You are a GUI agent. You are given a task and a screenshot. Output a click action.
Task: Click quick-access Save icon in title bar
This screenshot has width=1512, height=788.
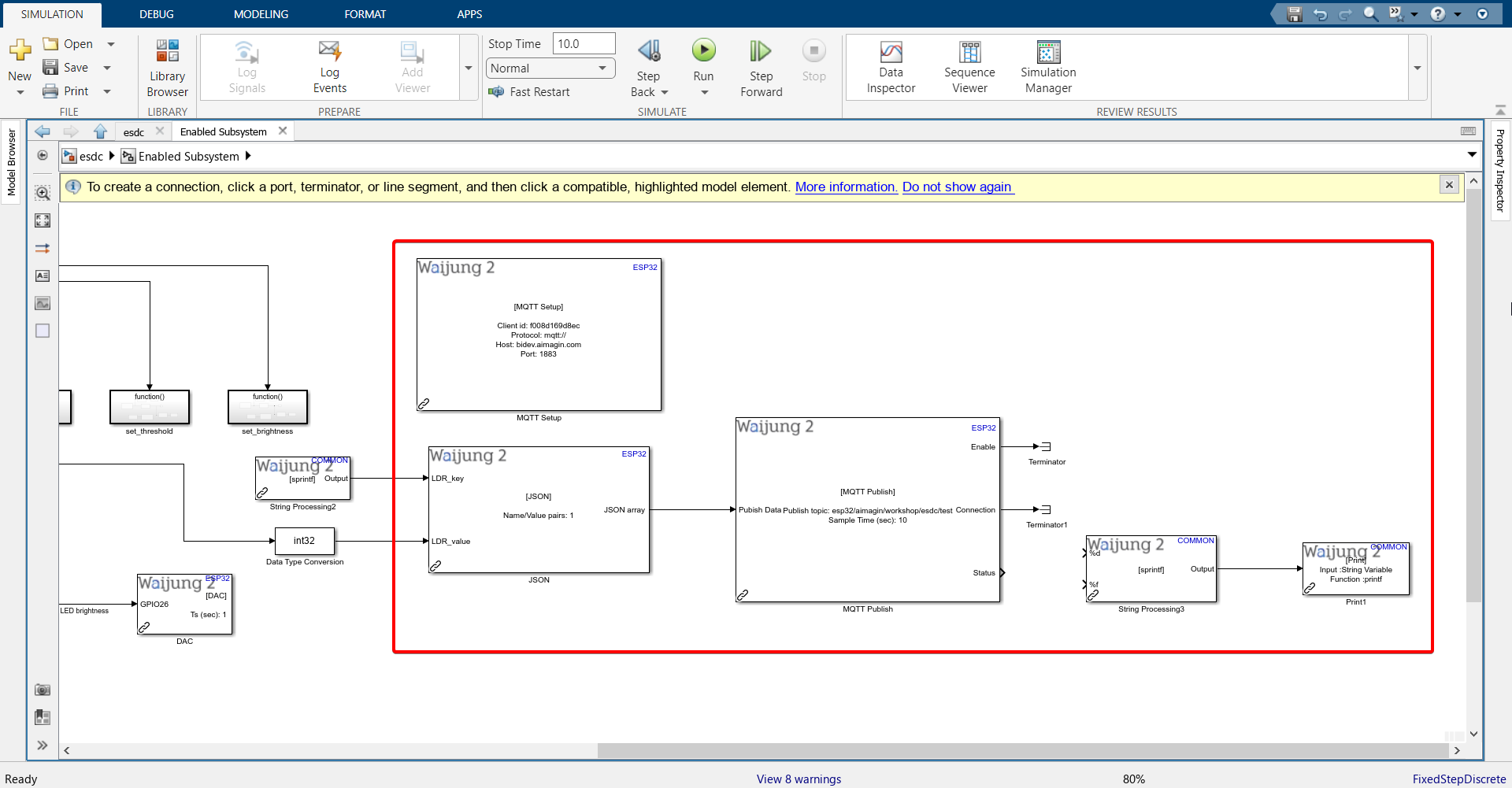pos(1294,14)
